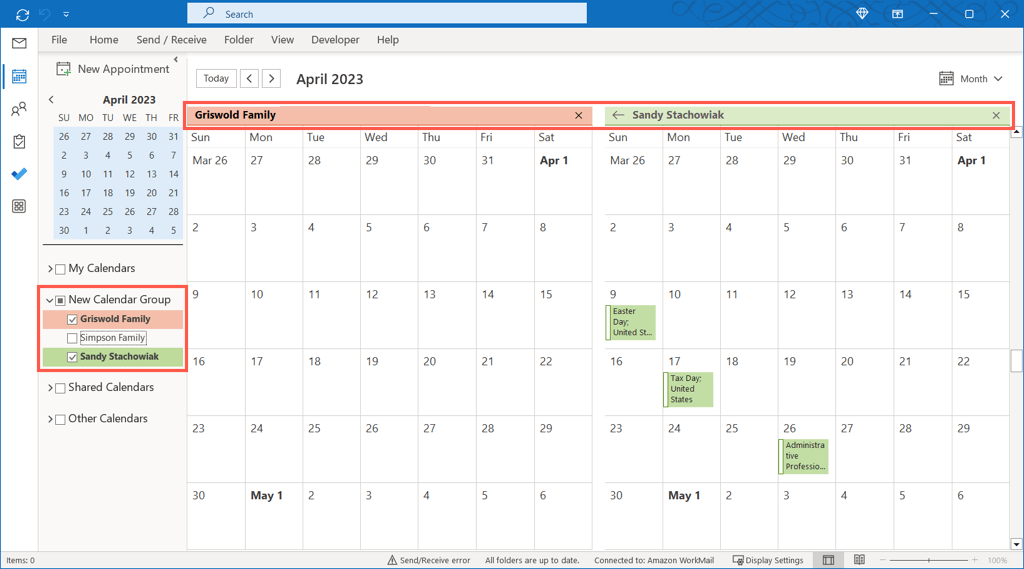Adjust the zoom slider in status bar
1024x569 pixels.
point(928,560)
